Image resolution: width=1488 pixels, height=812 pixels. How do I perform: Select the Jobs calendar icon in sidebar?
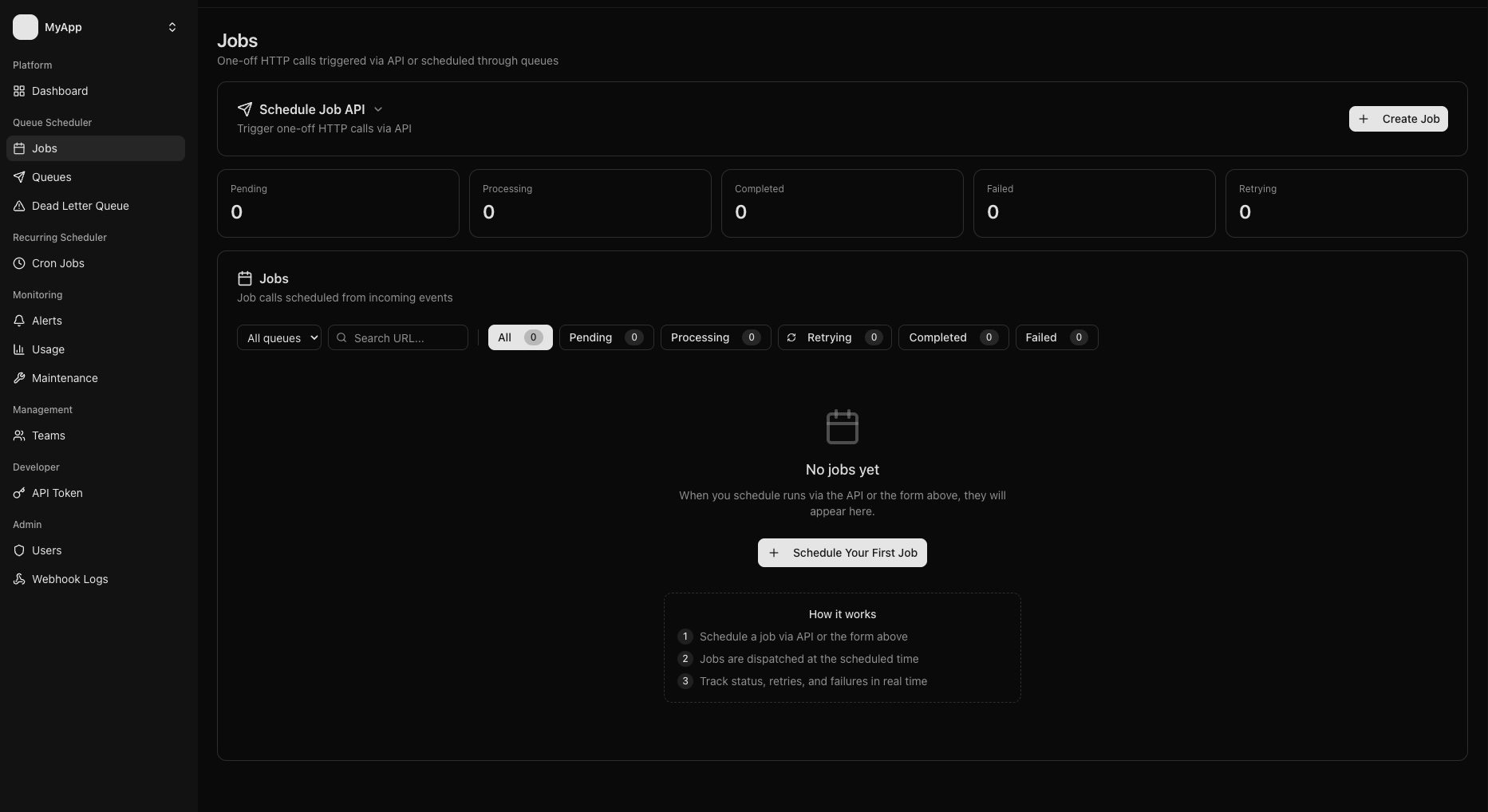(19, 148)
